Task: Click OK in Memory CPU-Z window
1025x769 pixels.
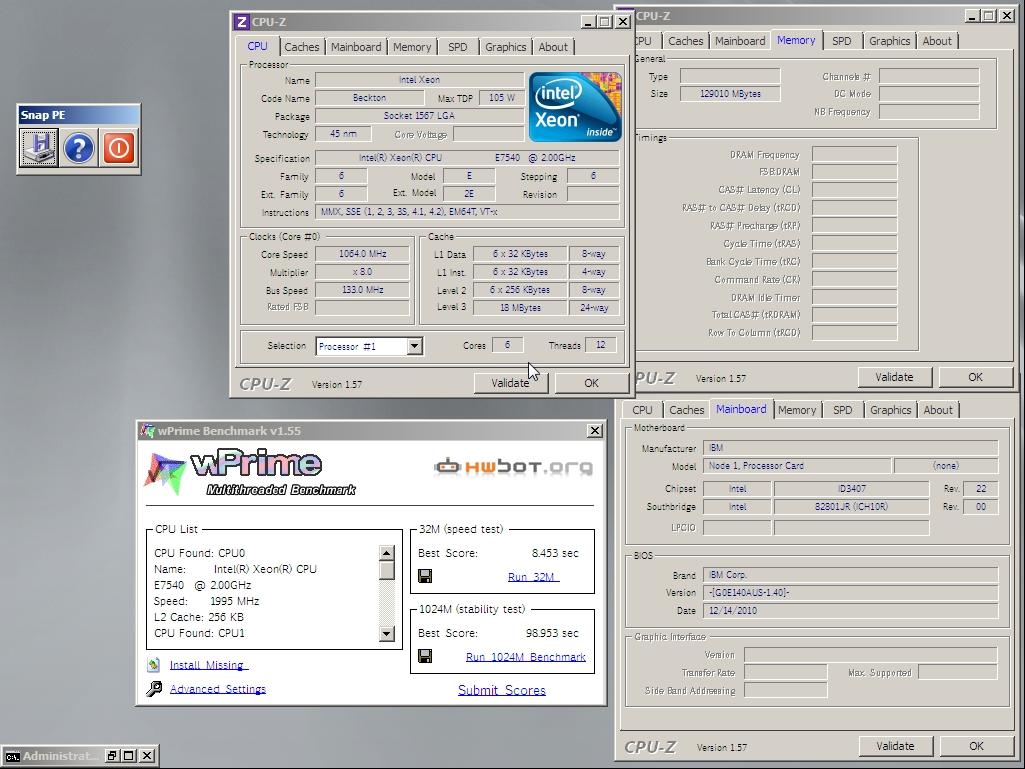Action: pos(975,377)
